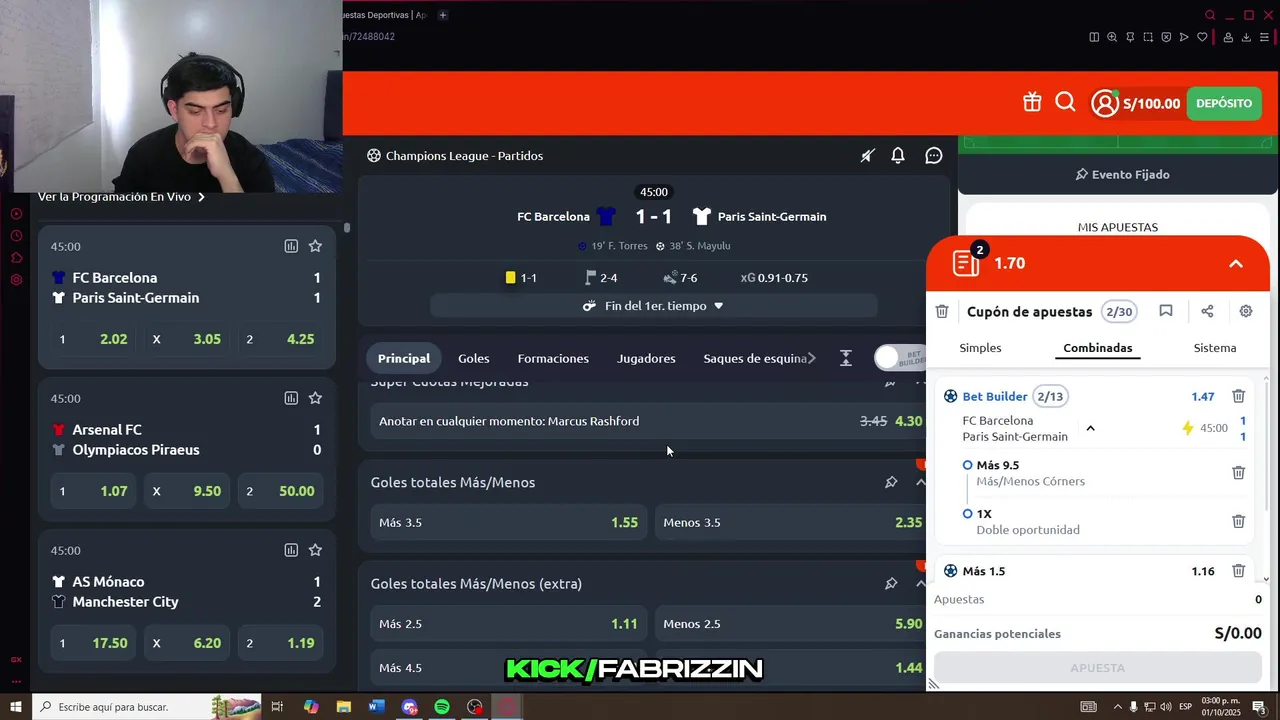The width and height of the screenshot is (1280, 720).
Task: Open Ver la Programación En Vivo link
Action: tap(121, 197)
